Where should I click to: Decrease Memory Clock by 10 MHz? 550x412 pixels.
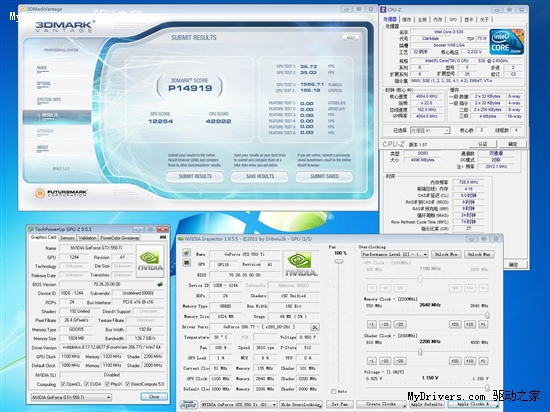click(x=385, y=324)
